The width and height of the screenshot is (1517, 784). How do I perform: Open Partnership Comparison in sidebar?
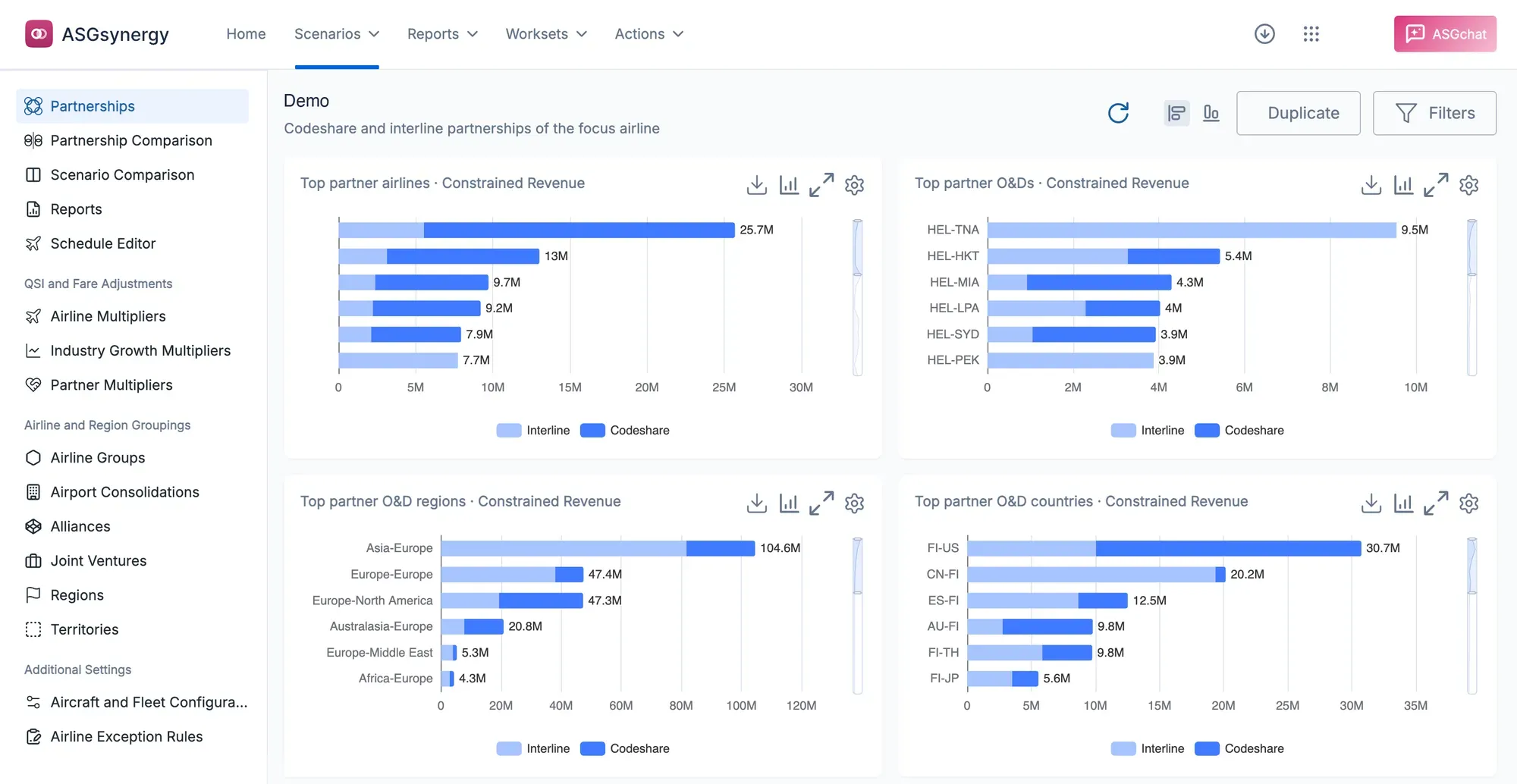pos(132,140)
